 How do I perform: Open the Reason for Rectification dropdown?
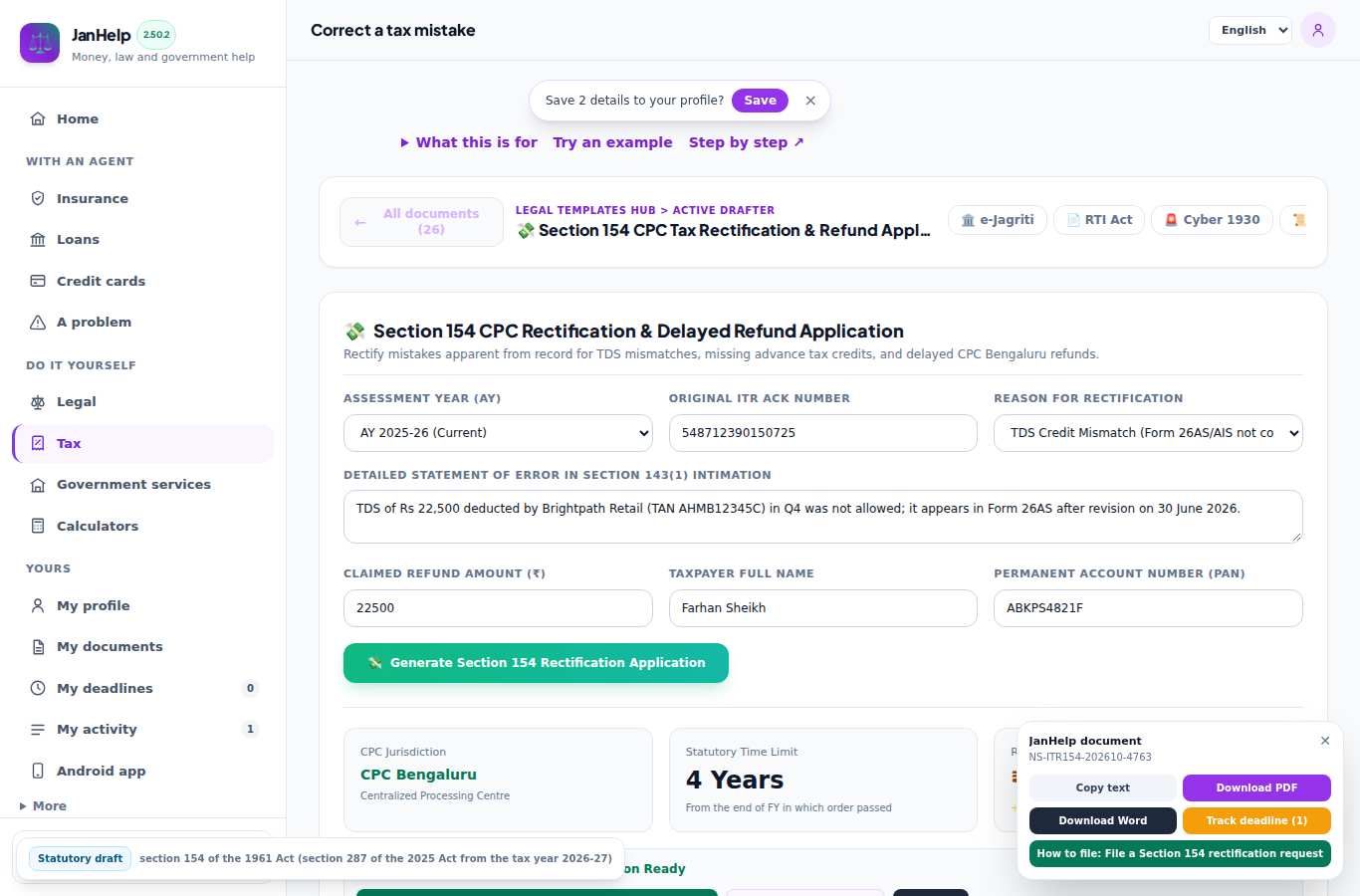[1148, 433]
